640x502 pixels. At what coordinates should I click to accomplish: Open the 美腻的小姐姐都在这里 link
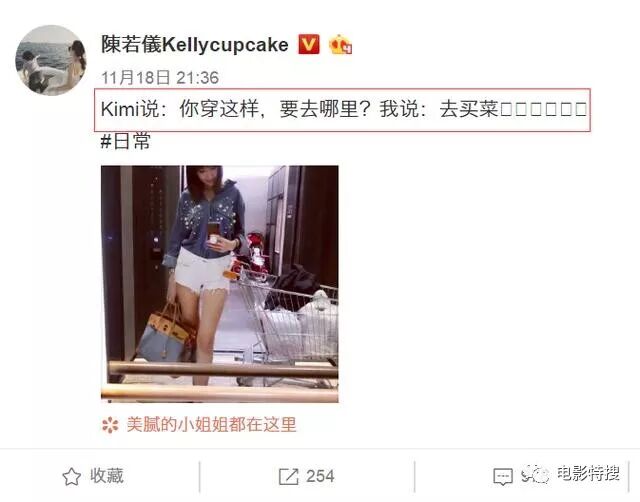pos(211,424)
